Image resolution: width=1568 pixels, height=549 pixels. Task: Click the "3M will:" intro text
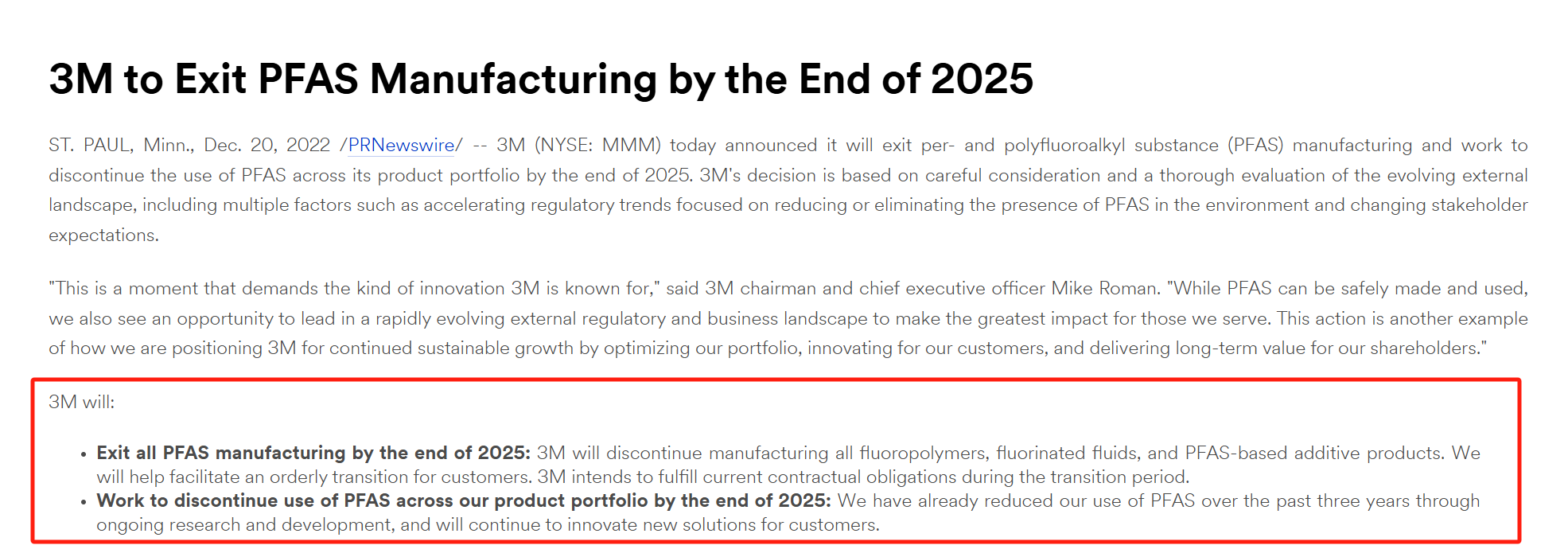81,403
